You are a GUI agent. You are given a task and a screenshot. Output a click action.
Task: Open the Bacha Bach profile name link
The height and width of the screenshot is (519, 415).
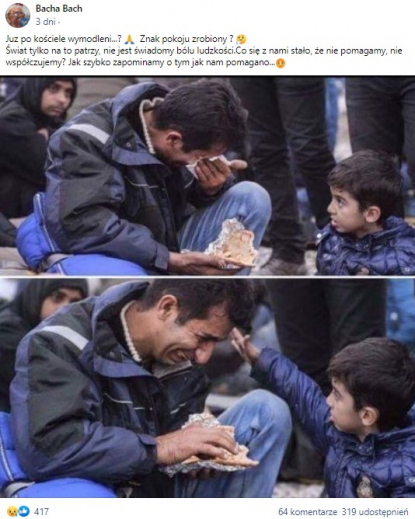click(59, 8)
